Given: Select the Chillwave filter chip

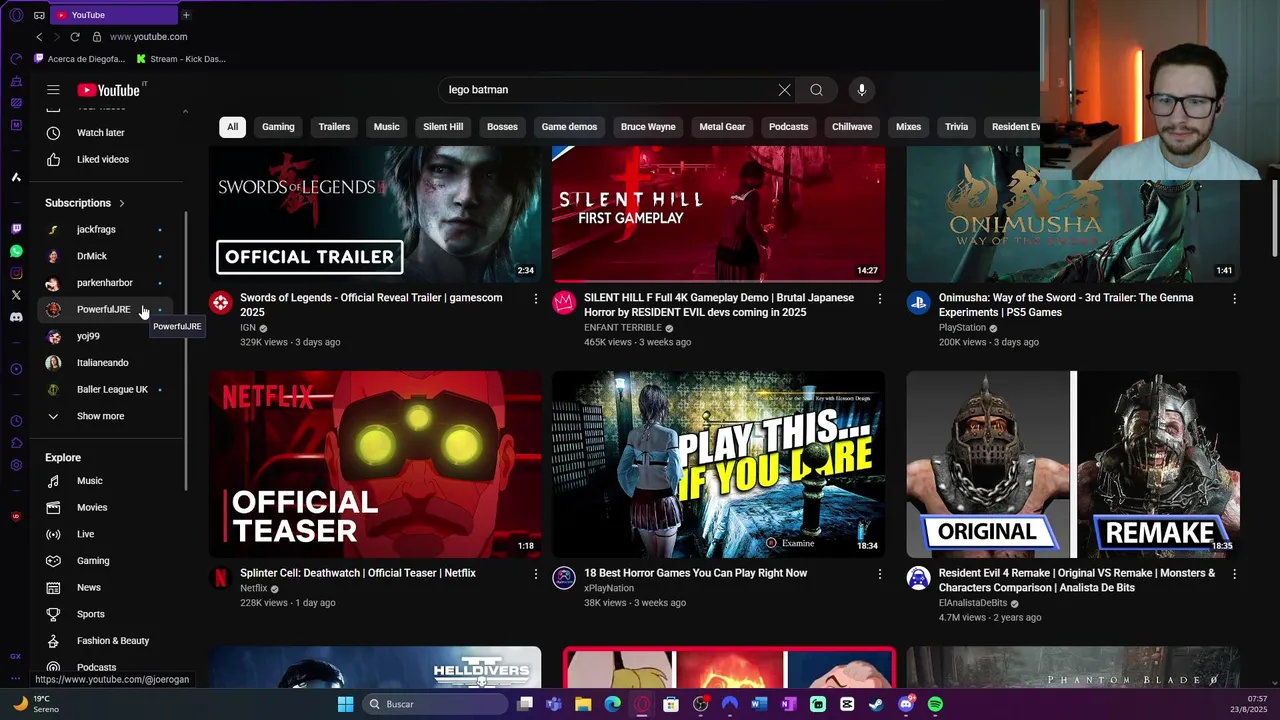Looking at the screenshot, I should pos(852,127).
